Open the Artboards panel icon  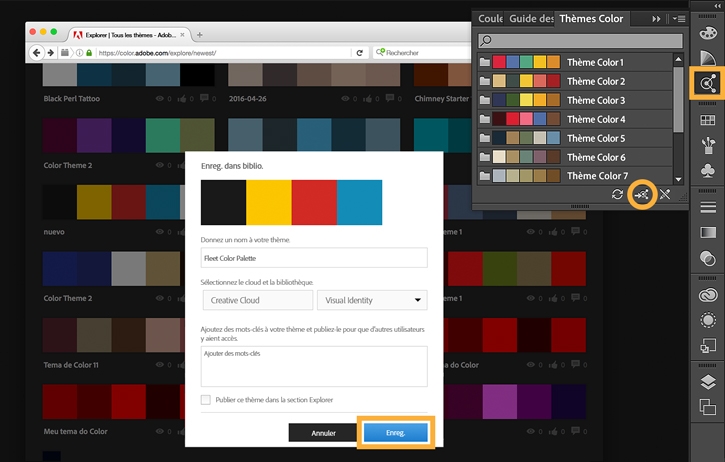[707, 407]
